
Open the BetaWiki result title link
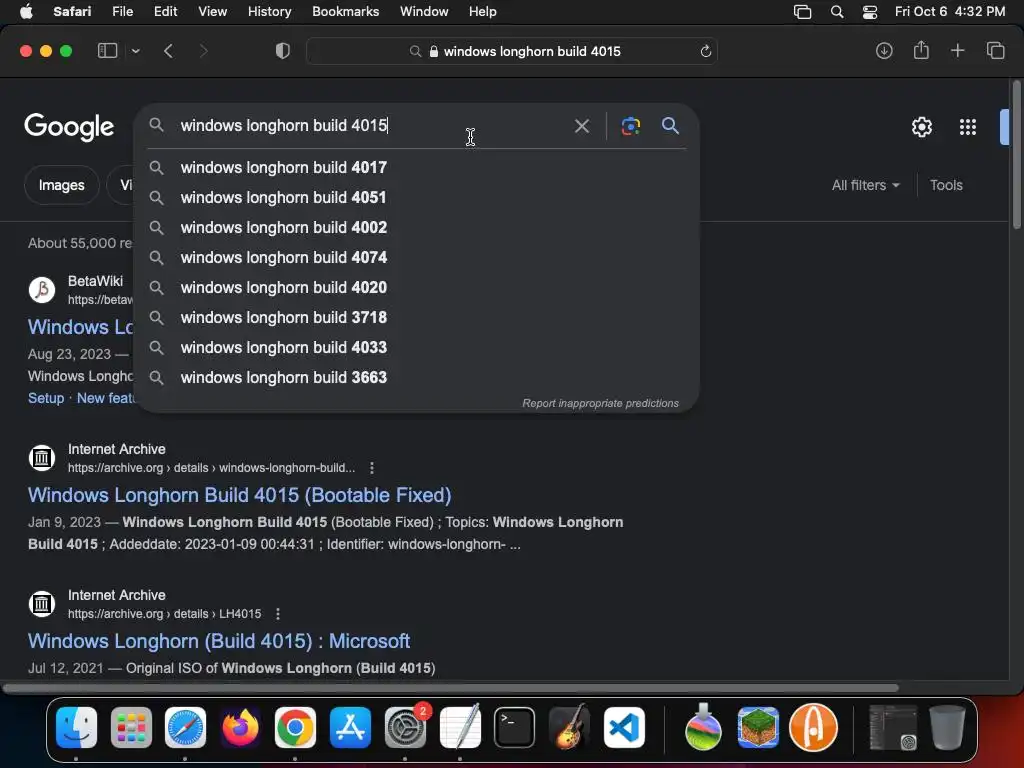(x=80, y=327)
